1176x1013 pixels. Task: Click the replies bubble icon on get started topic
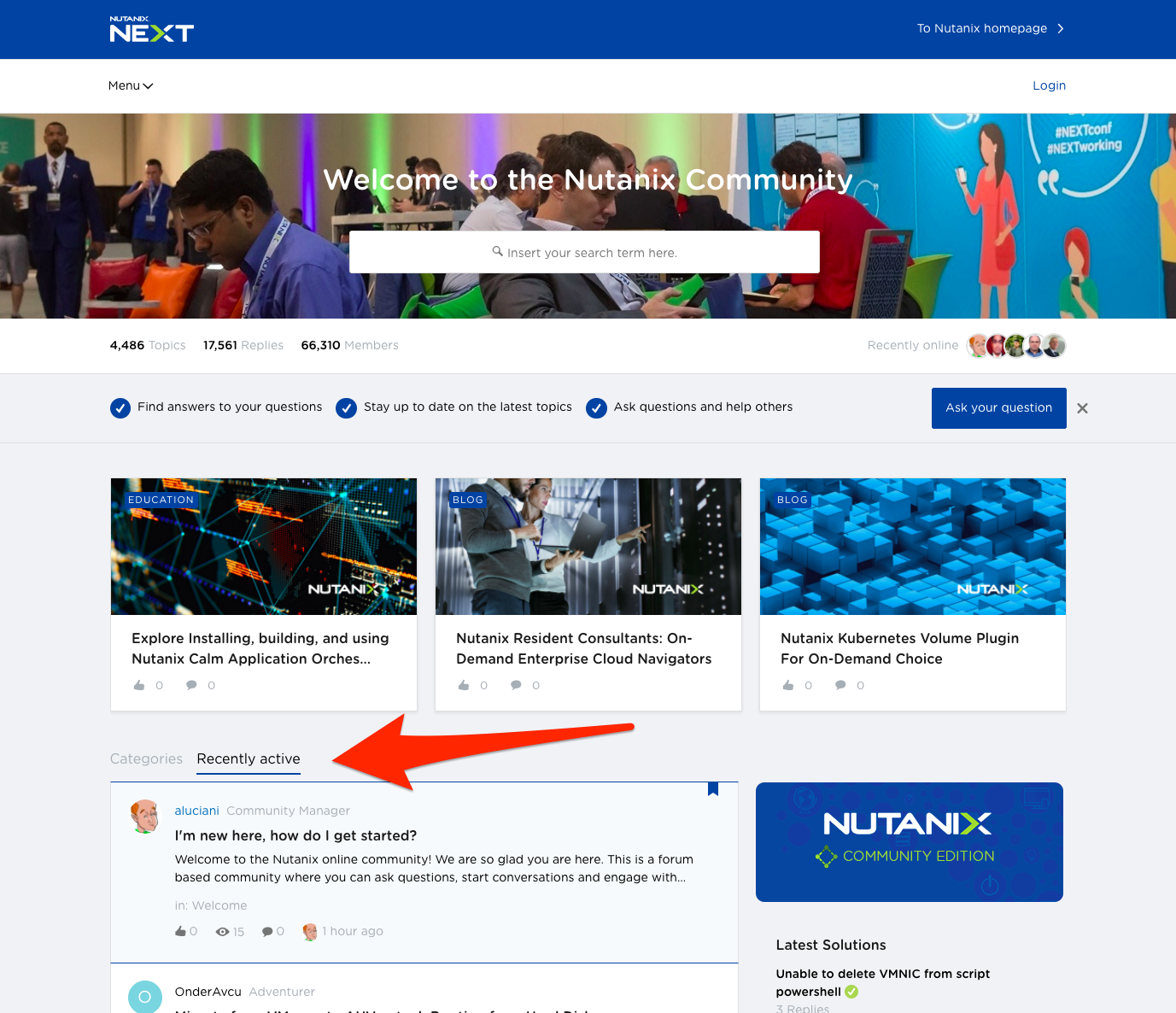tap(267, 932)
